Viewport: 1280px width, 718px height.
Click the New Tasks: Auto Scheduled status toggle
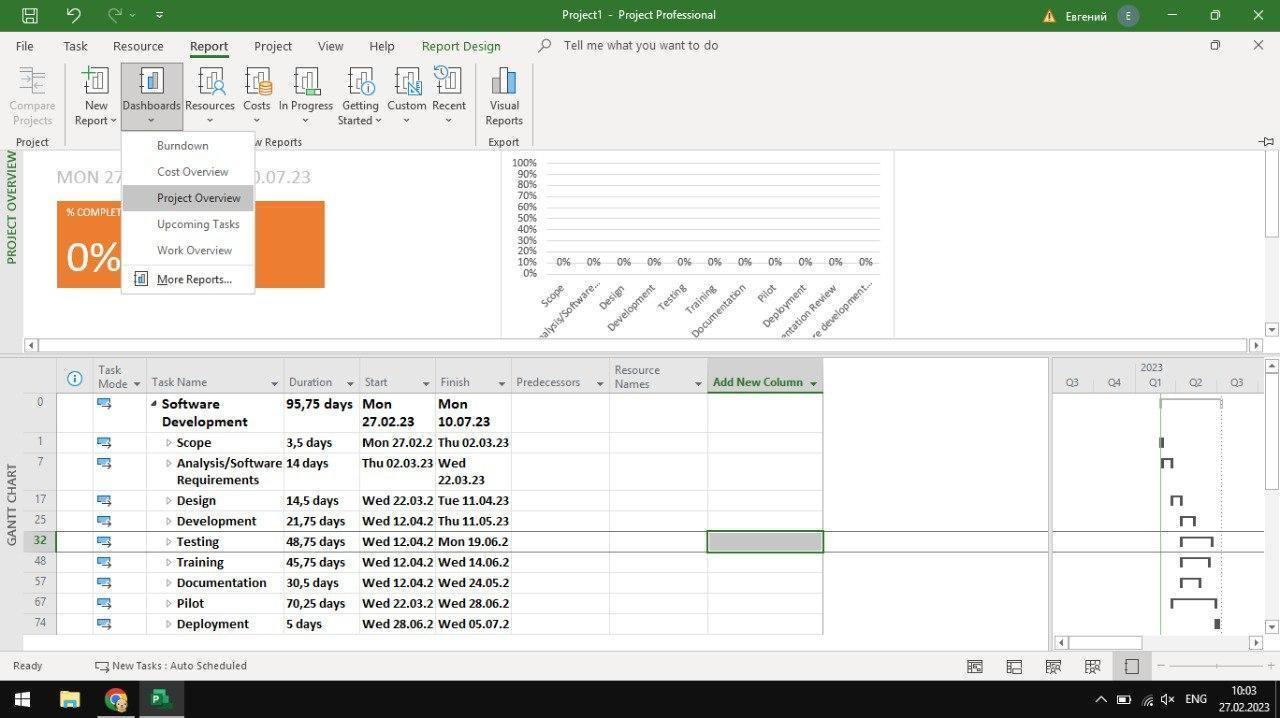(171, 666)
